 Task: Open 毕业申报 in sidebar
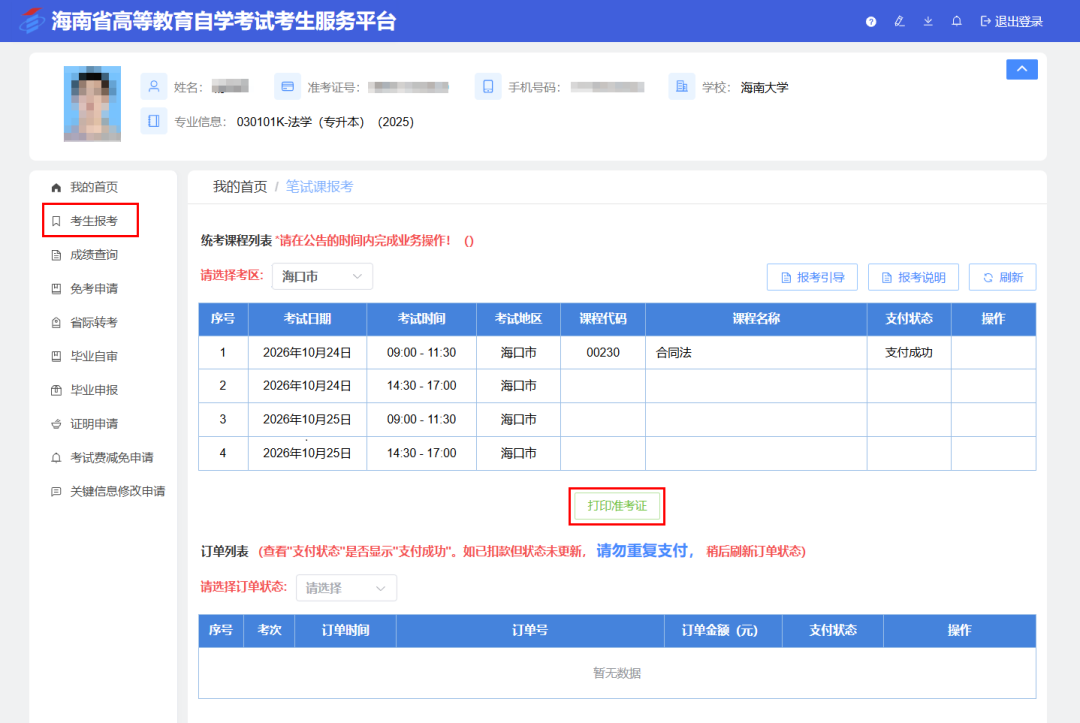(x=94, y=390)
